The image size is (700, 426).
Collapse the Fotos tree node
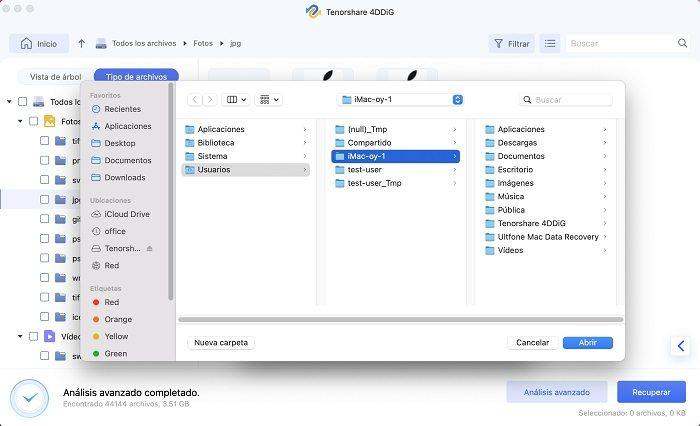click(20, 121)
